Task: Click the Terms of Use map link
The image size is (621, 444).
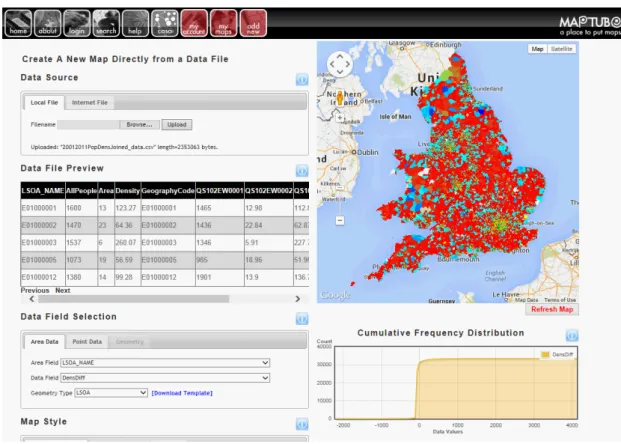Action: tap(560, 300)
